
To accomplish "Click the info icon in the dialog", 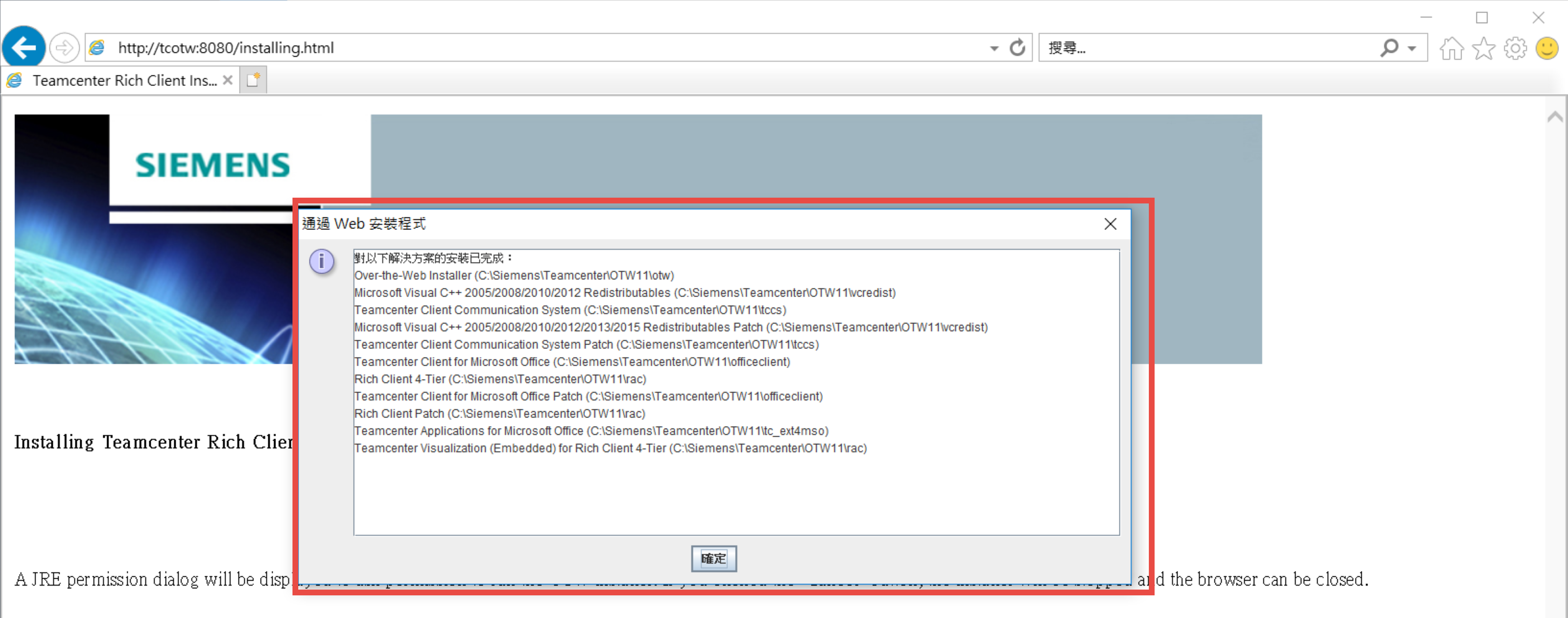I will [321, 262].
